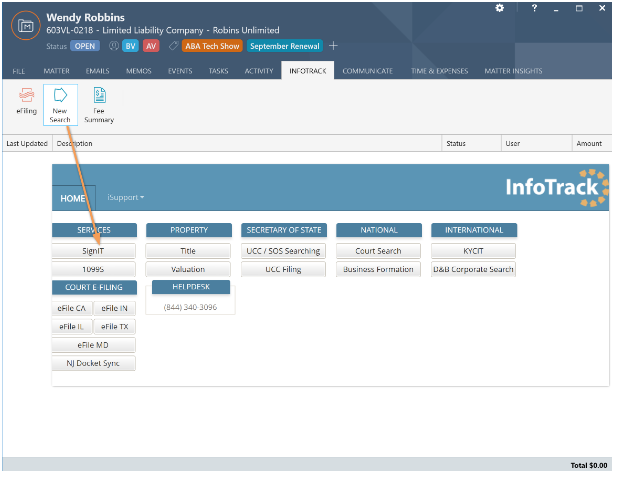Click the eFile IN button
Screen dimensions: 619x478
click(x=114, y=308)
